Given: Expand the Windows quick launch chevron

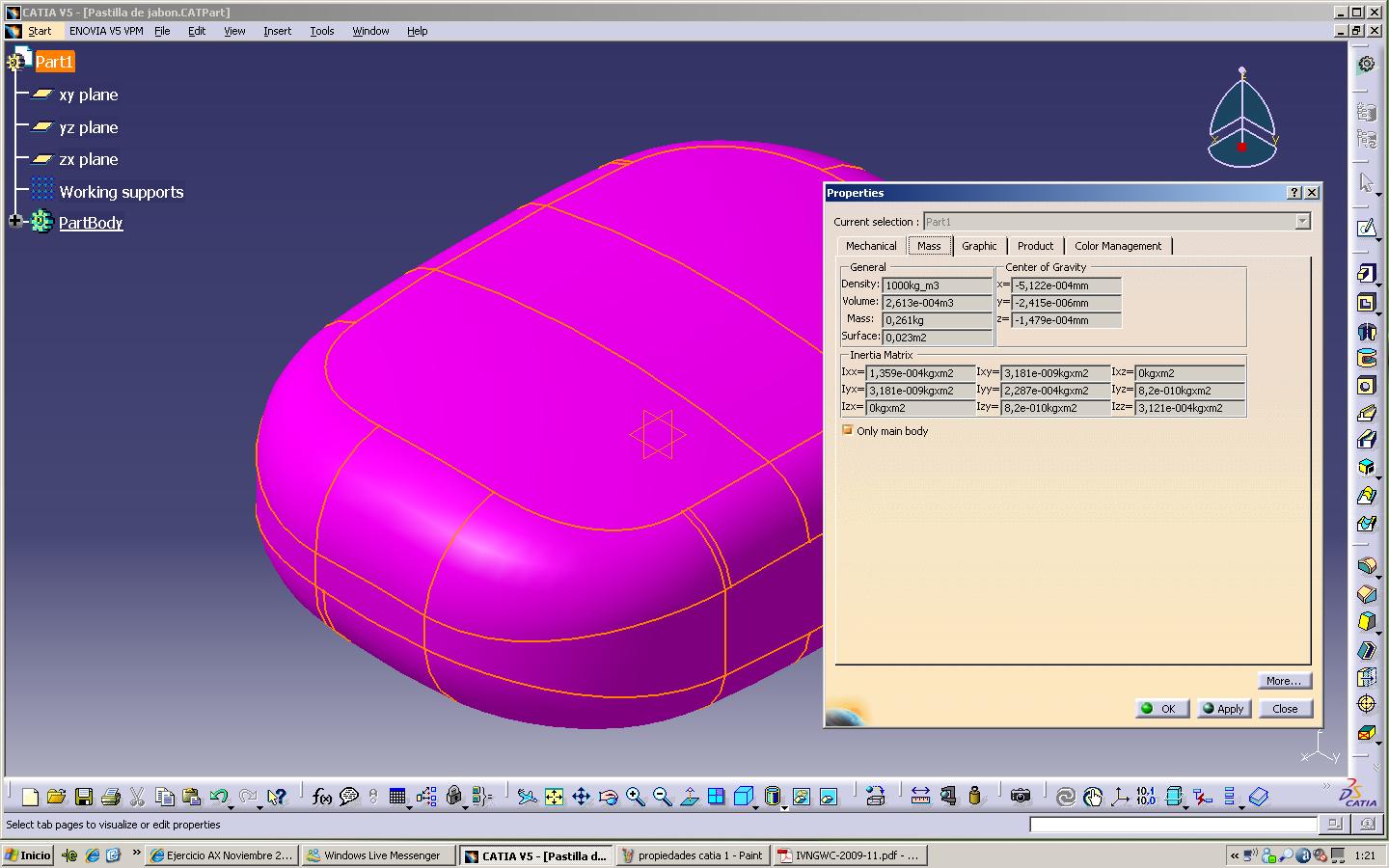Looking at the screenshot, I should coord(136,854).
